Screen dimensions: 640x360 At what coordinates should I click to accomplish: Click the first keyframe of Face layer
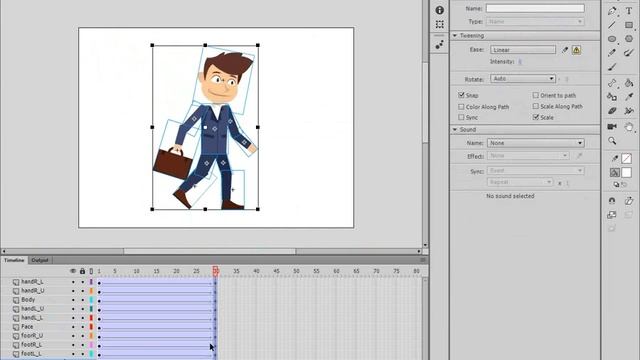(99, 327)
